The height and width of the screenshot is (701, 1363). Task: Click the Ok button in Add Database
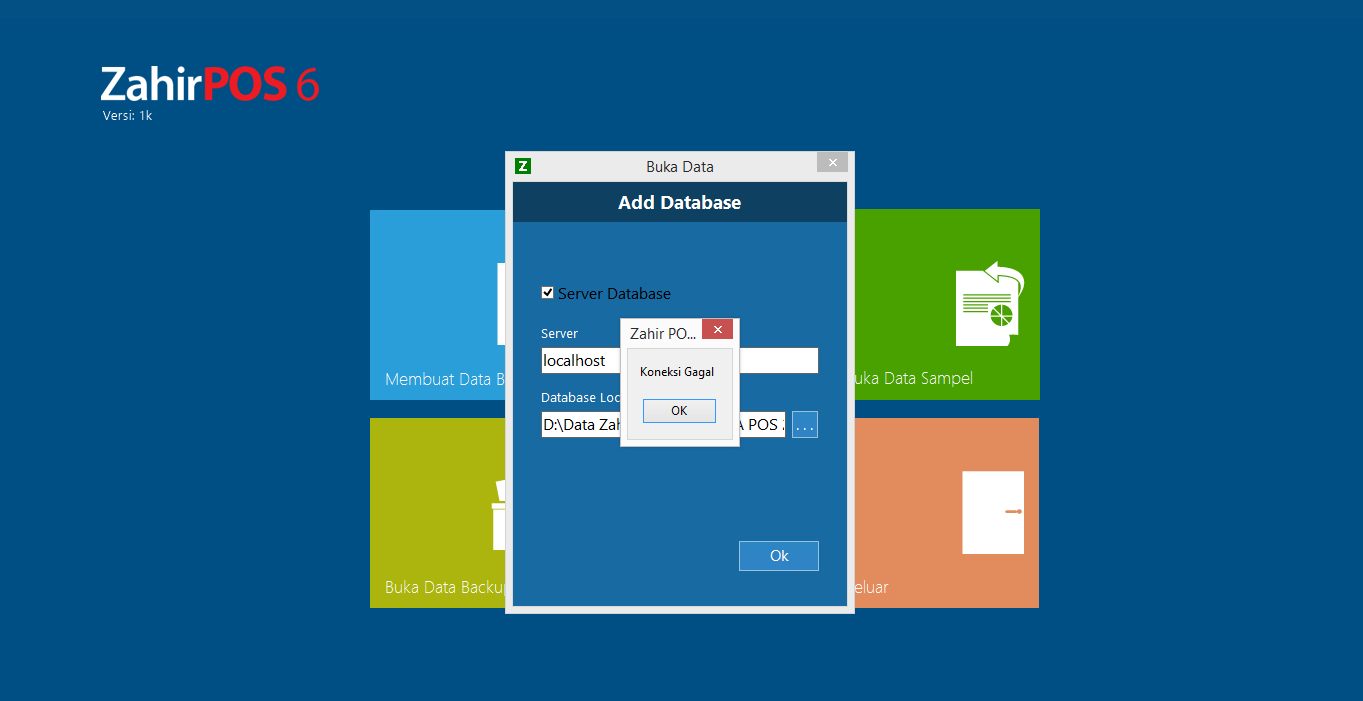779,556
